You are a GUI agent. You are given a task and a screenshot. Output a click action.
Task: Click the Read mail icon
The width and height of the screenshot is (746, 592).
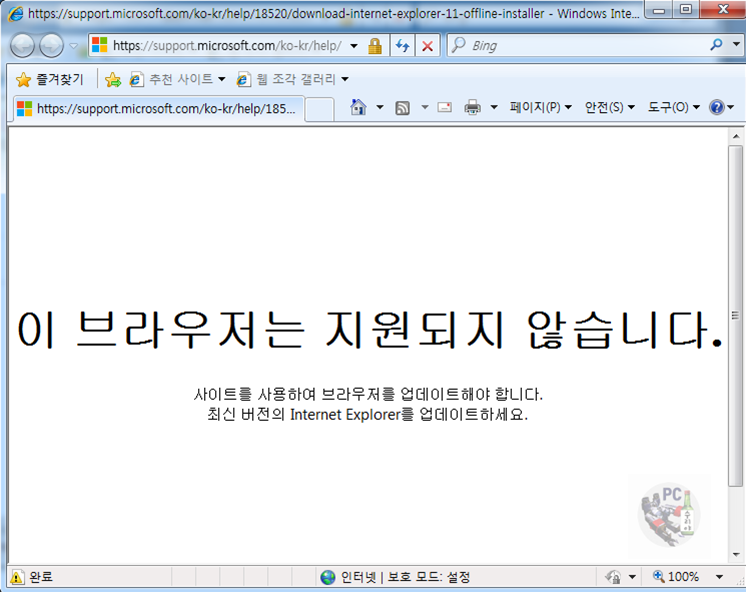tap(444, 108)
